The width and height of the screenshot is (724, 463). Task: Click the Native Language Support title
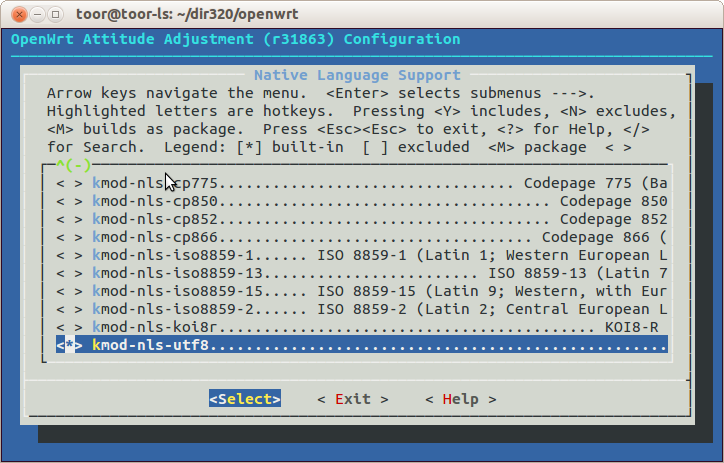click(357, 75)
